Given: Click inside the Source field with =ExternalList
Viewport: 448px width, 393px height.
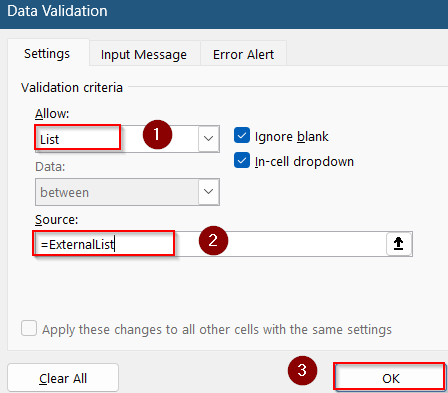Looking at the screenshot, I should click(211, 244).
